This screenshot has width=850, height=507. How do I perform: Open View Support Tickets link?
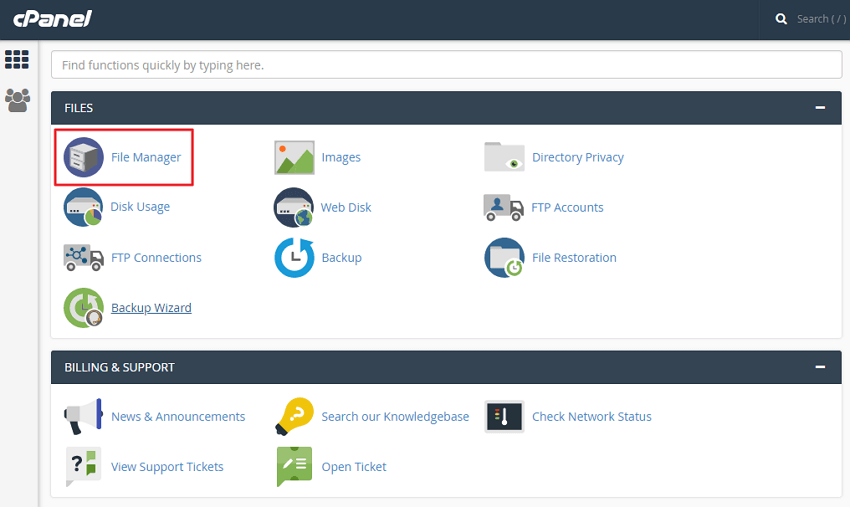pyautogui.click(x=167, y=467)
